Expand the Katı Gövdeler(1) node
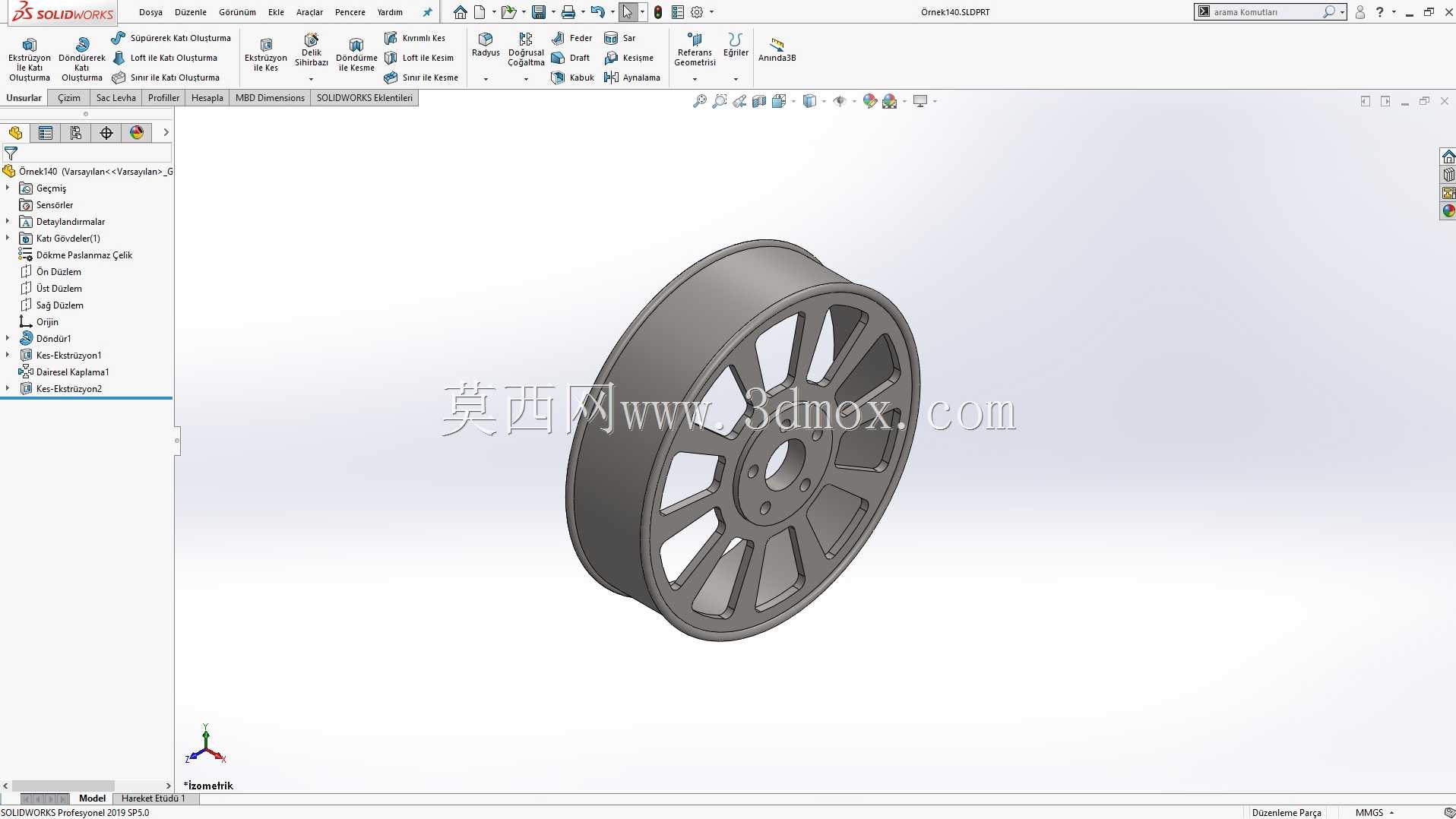This screenshot has height=819, width=1456. click(8, 238)
